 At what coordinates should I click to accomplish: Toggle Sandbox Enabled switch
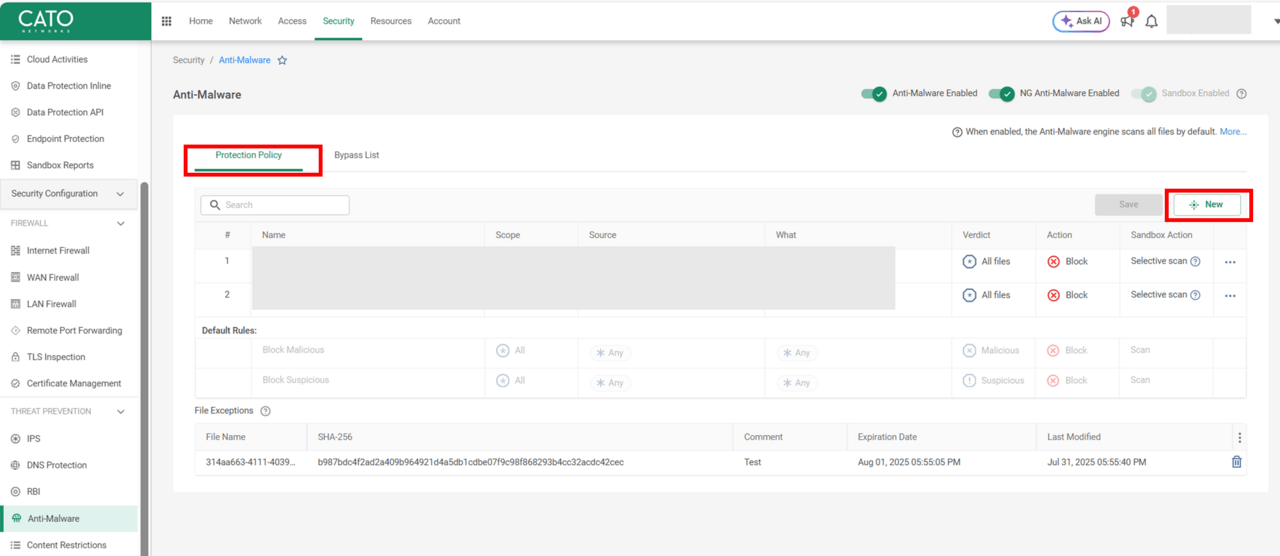tap(1143, 94)
